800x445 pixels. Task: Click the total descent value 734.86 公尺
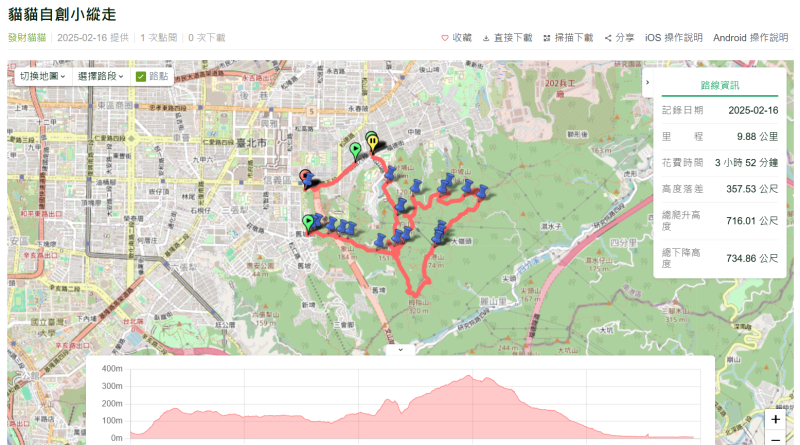[752, 258]
